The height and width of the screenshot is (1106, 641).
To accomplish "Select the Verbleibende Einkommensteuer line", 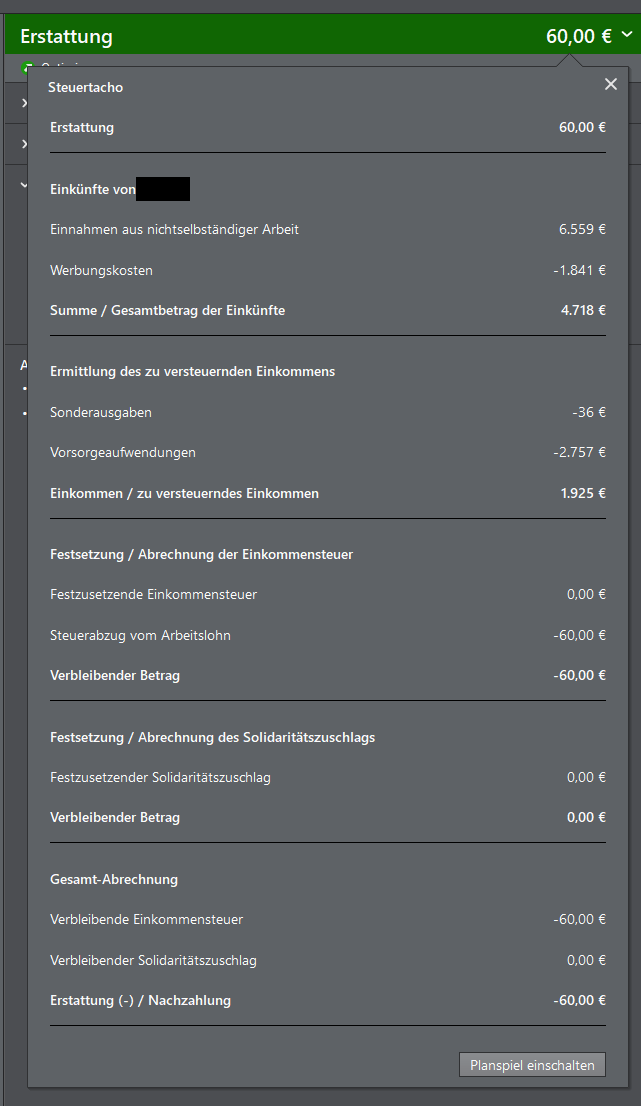I will (146, 919).
